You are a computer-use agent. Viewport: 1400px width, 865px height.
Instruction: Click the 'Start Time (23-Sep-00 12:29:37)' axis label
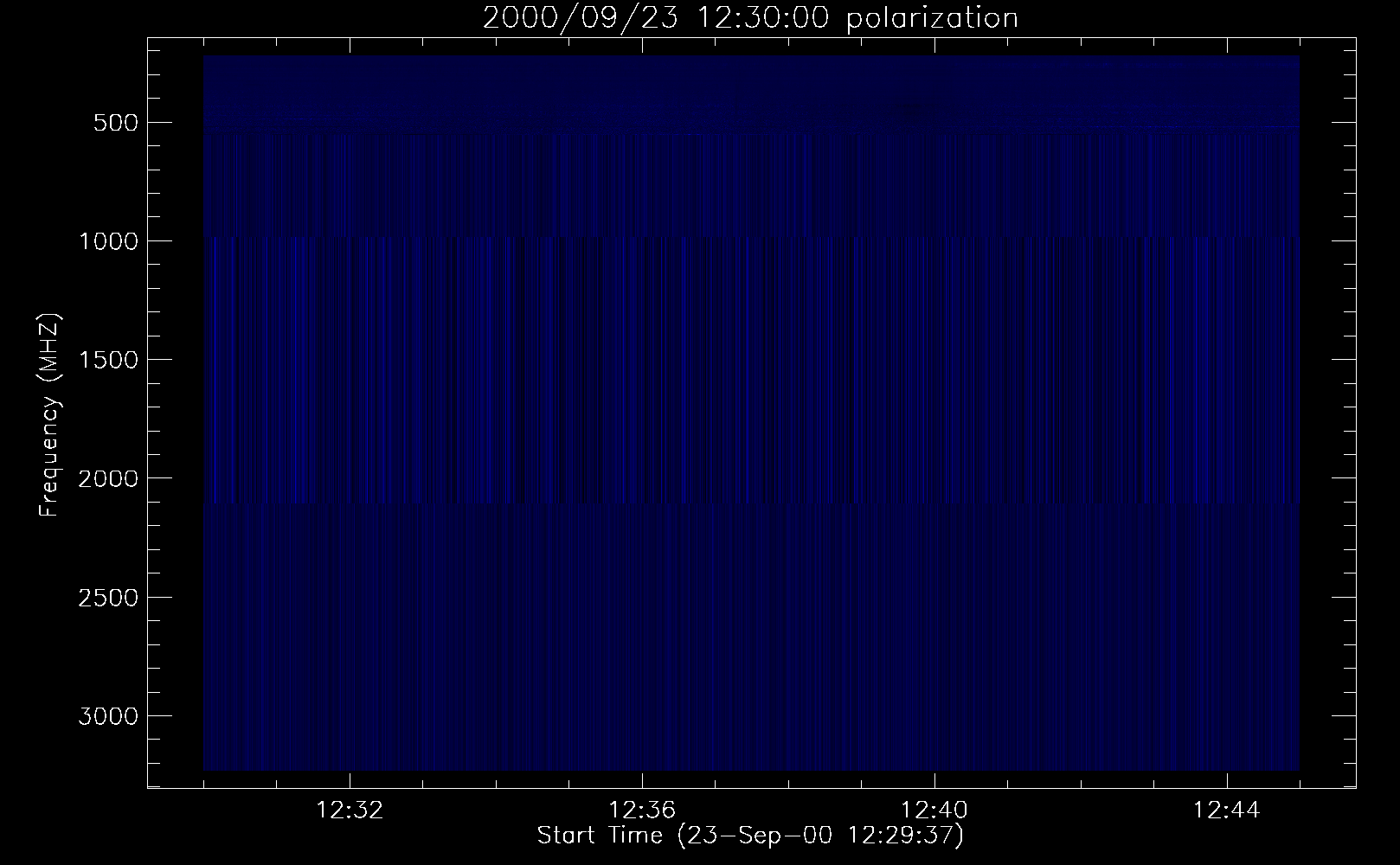[x=750, y=836]
